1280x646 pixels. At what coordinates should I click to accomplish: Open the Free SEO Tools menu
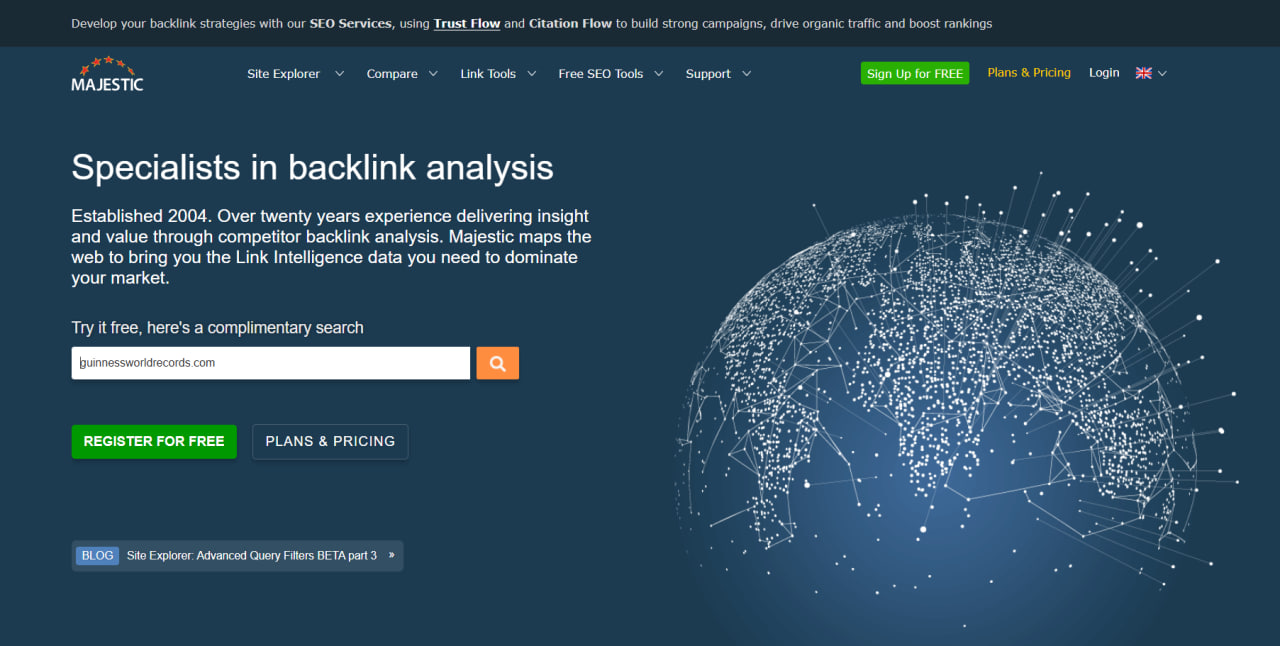pyautogui.click(x=601, y=74)
